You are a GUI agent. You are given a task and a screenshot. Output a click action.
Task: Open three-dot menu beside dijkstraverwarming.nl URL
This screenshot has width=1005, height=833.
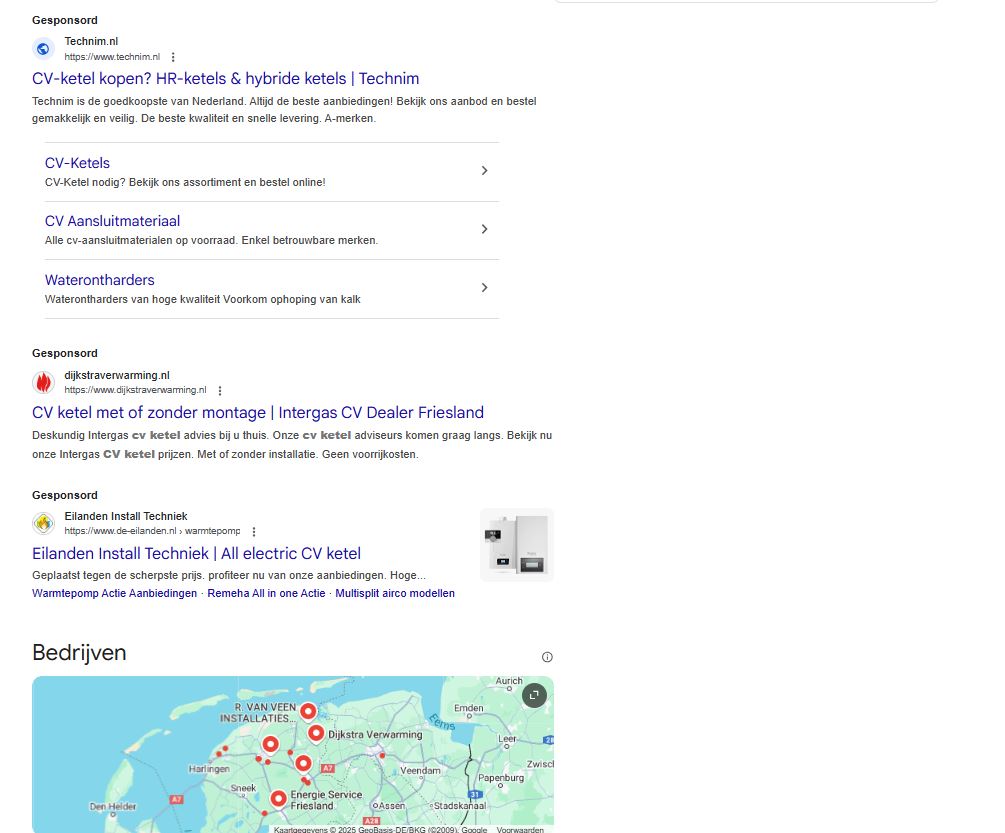[x=220, y=390]
